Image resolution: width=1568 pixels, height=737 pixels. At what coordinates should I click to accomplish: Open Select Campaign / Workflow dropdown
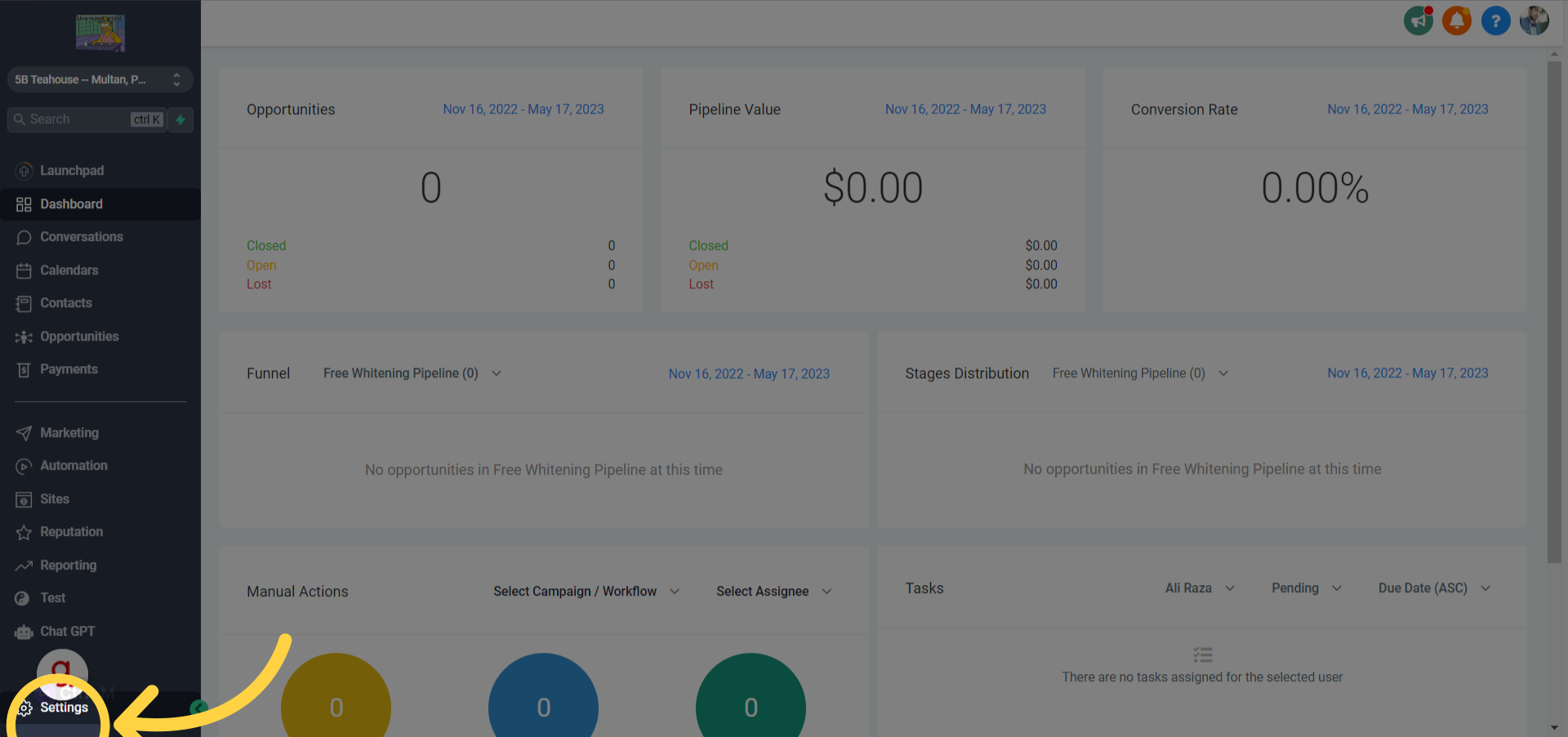pos(586,592)
